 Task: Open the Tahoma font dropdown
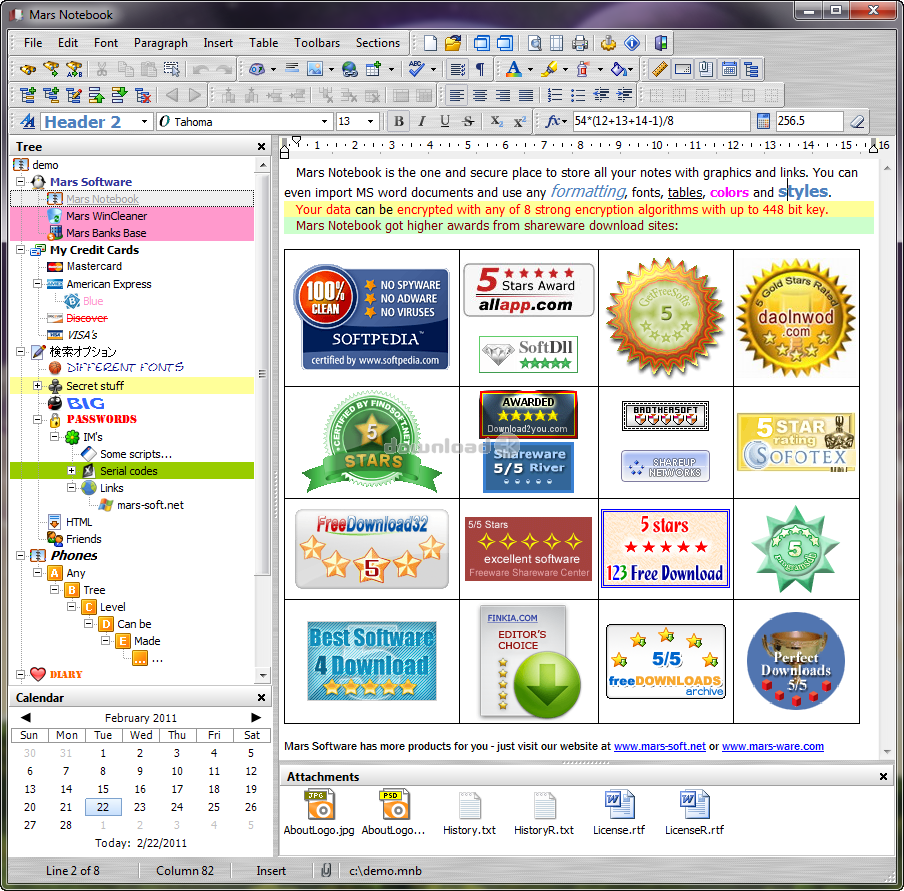pos(324,122)
